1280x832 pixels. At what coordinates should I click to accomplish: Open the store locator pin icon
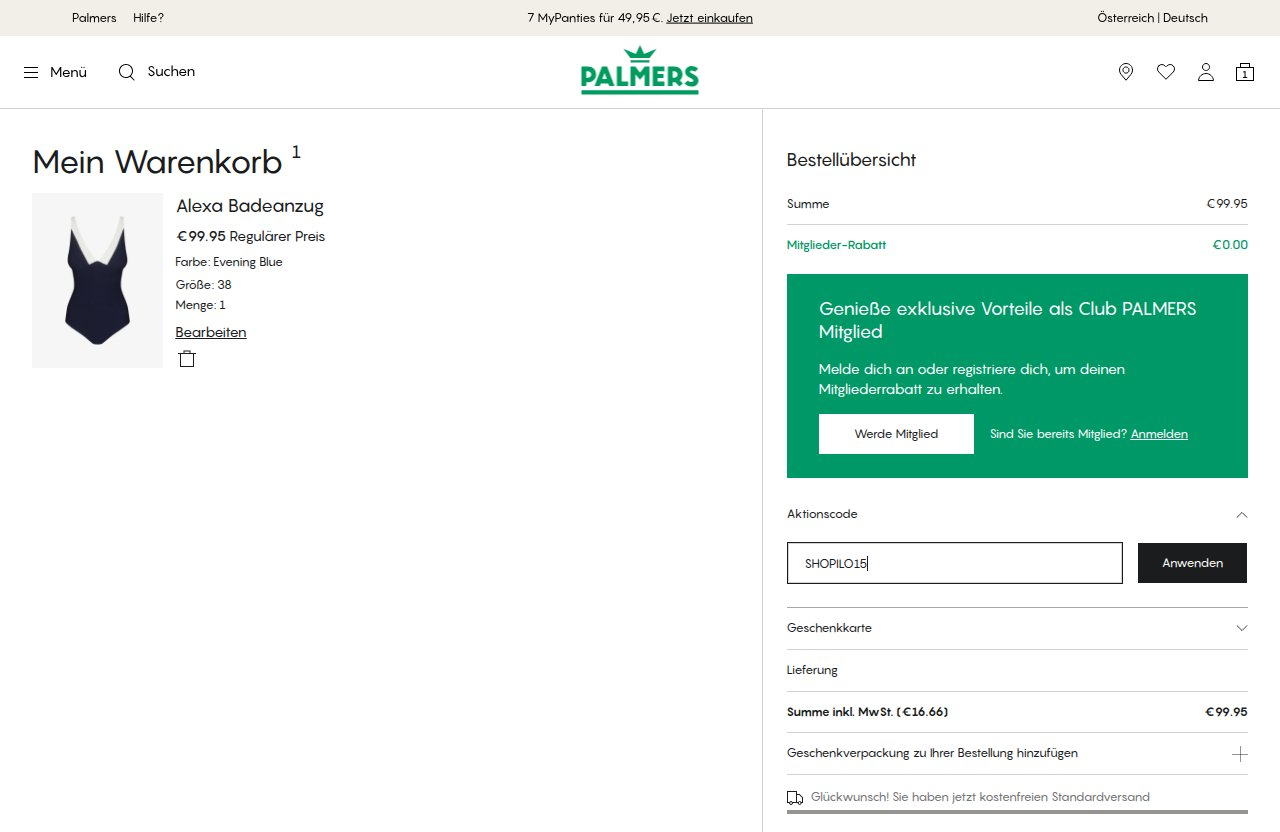(1126, 72)
